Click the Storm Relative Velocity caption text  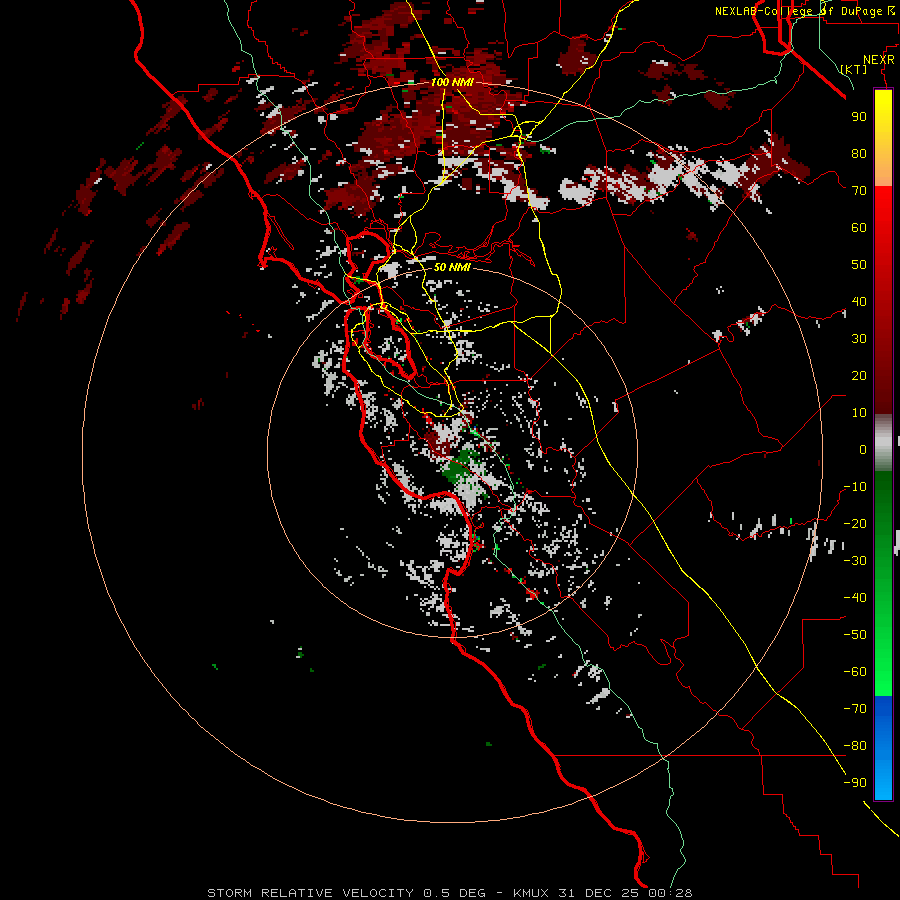(449, 893)
